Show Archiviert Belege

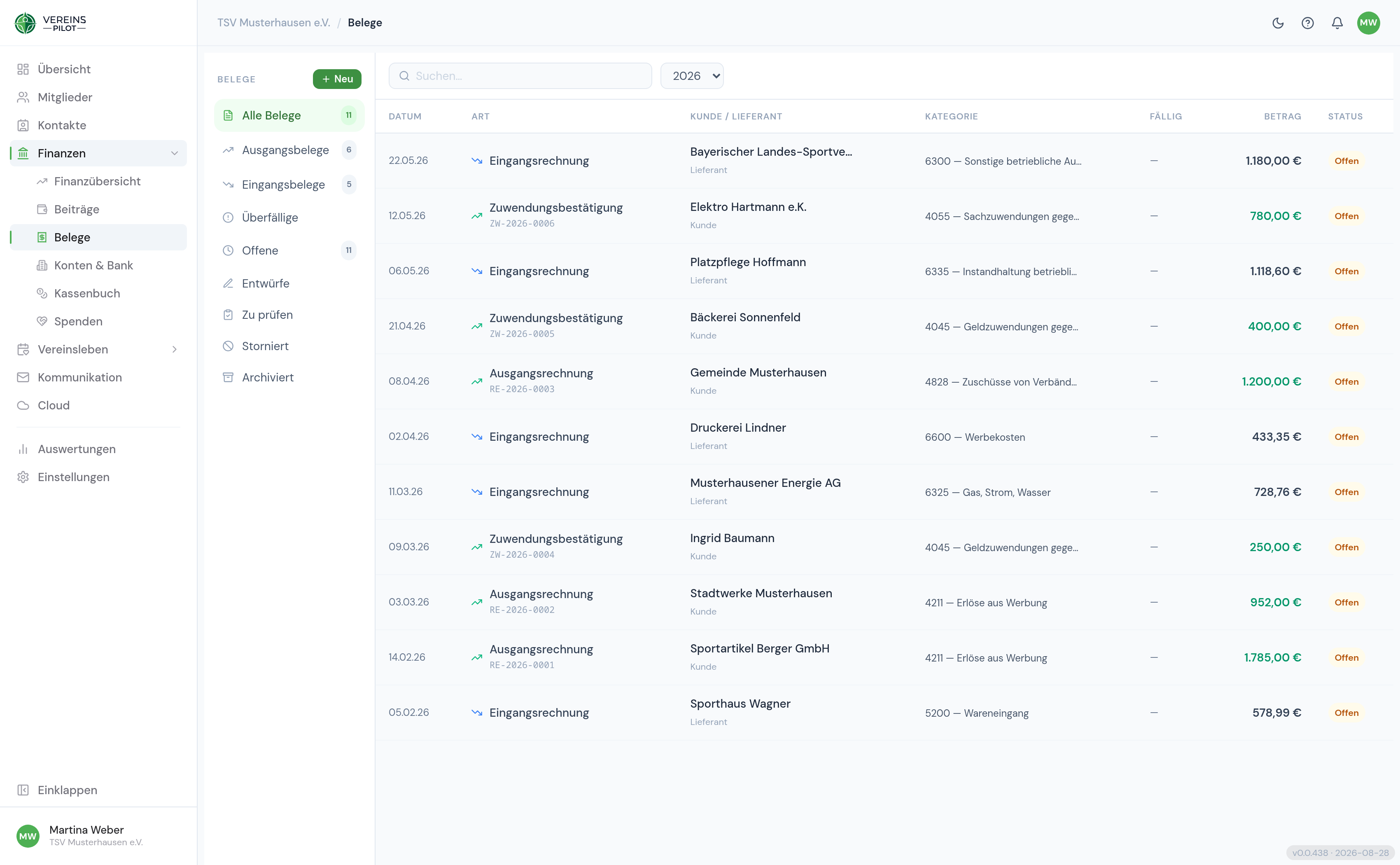pyautogui.click(x=289, y=378)
